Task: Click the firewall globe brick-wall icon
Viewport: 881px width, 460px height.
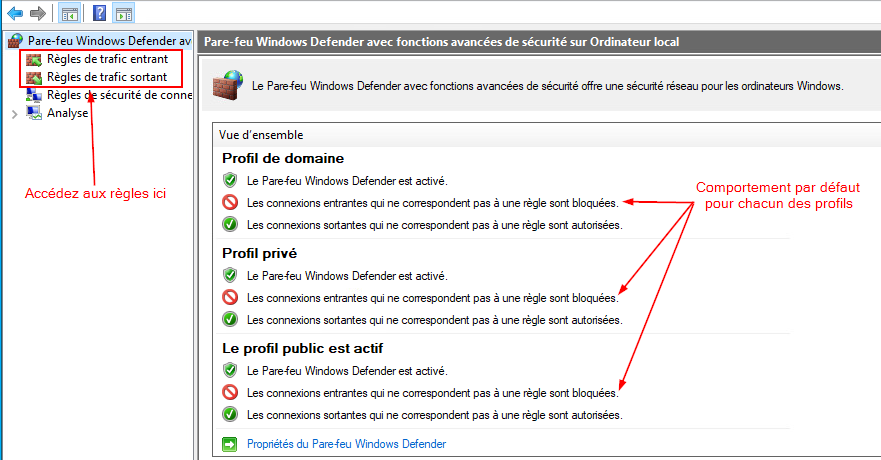Action: pyautogui.click(x=228, y=85)
